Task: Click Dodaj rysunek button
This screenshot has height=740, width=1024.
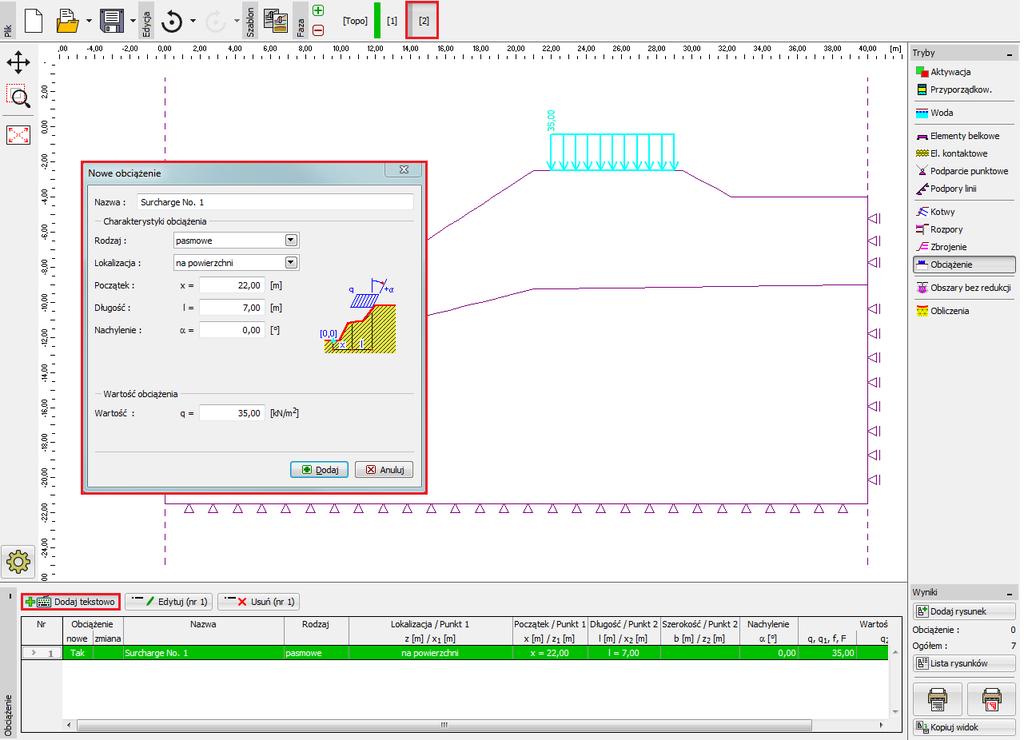Action: [x=964, y=611]
